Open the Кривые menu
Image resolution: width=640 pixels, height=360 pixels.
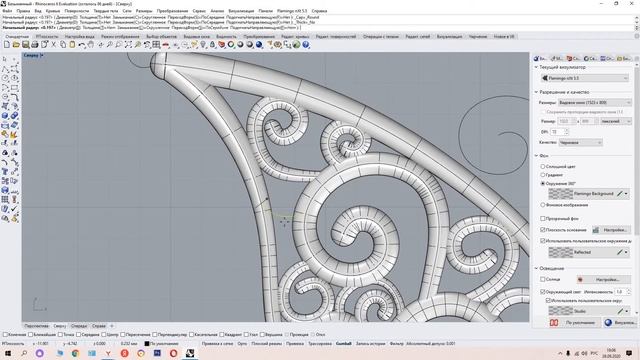pos(53,11)
